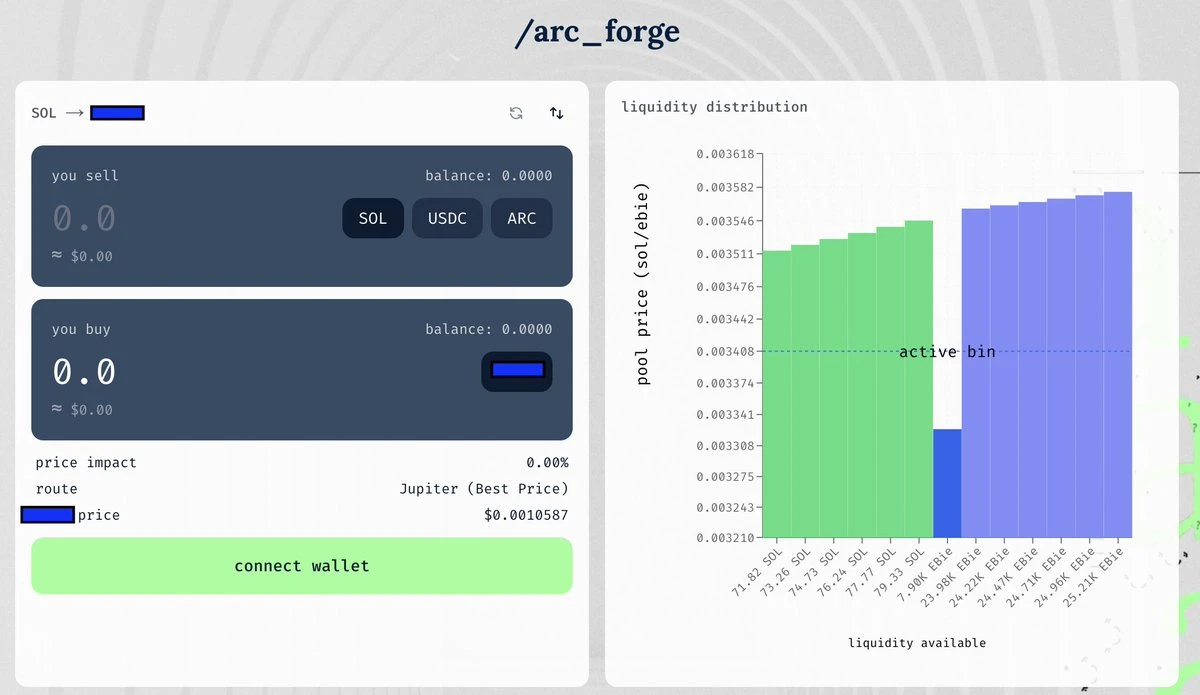This screenshot has height=695, width=1200.
Task: Click the token icon next to price label
Action: pyautogui.click(x=45, y=515)
